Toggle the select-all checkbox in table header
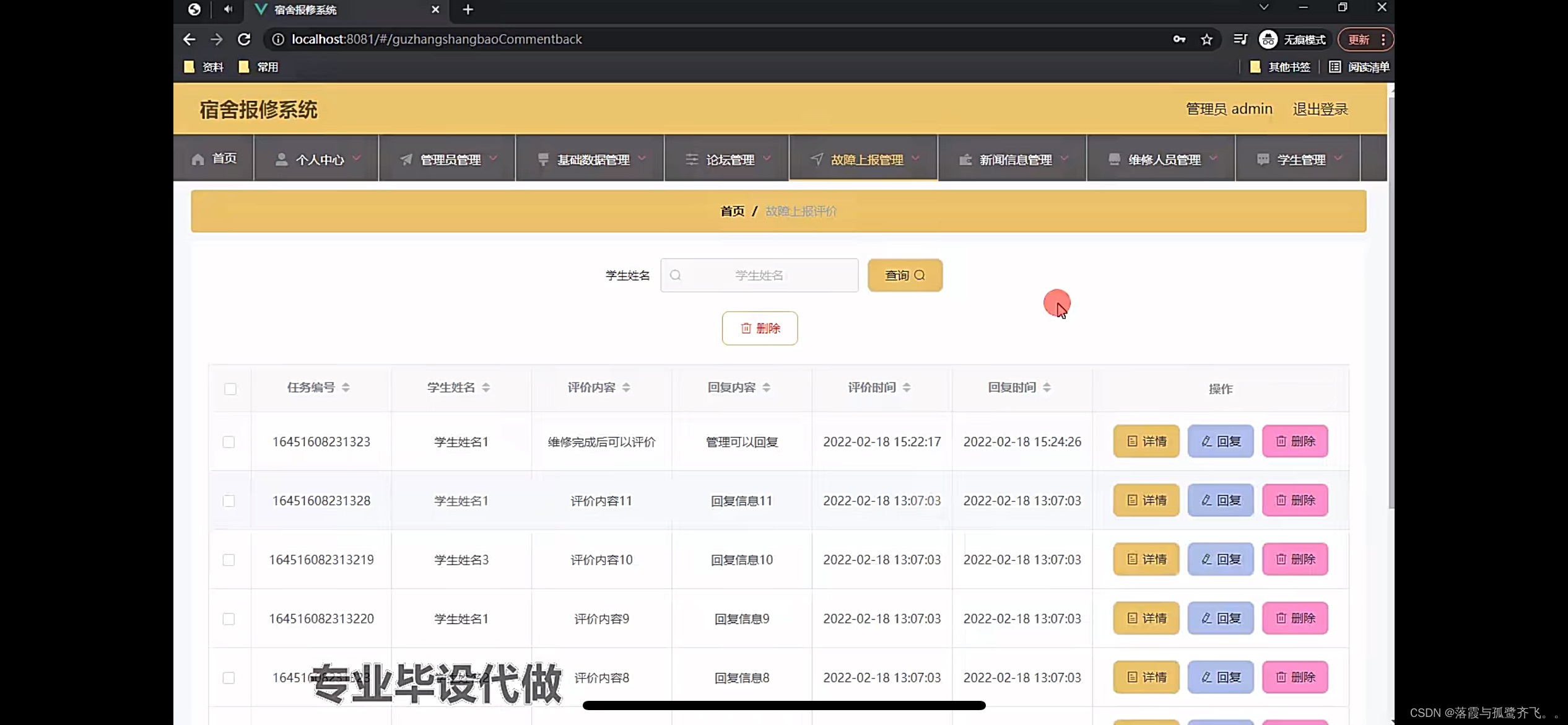 click(230, 389)
